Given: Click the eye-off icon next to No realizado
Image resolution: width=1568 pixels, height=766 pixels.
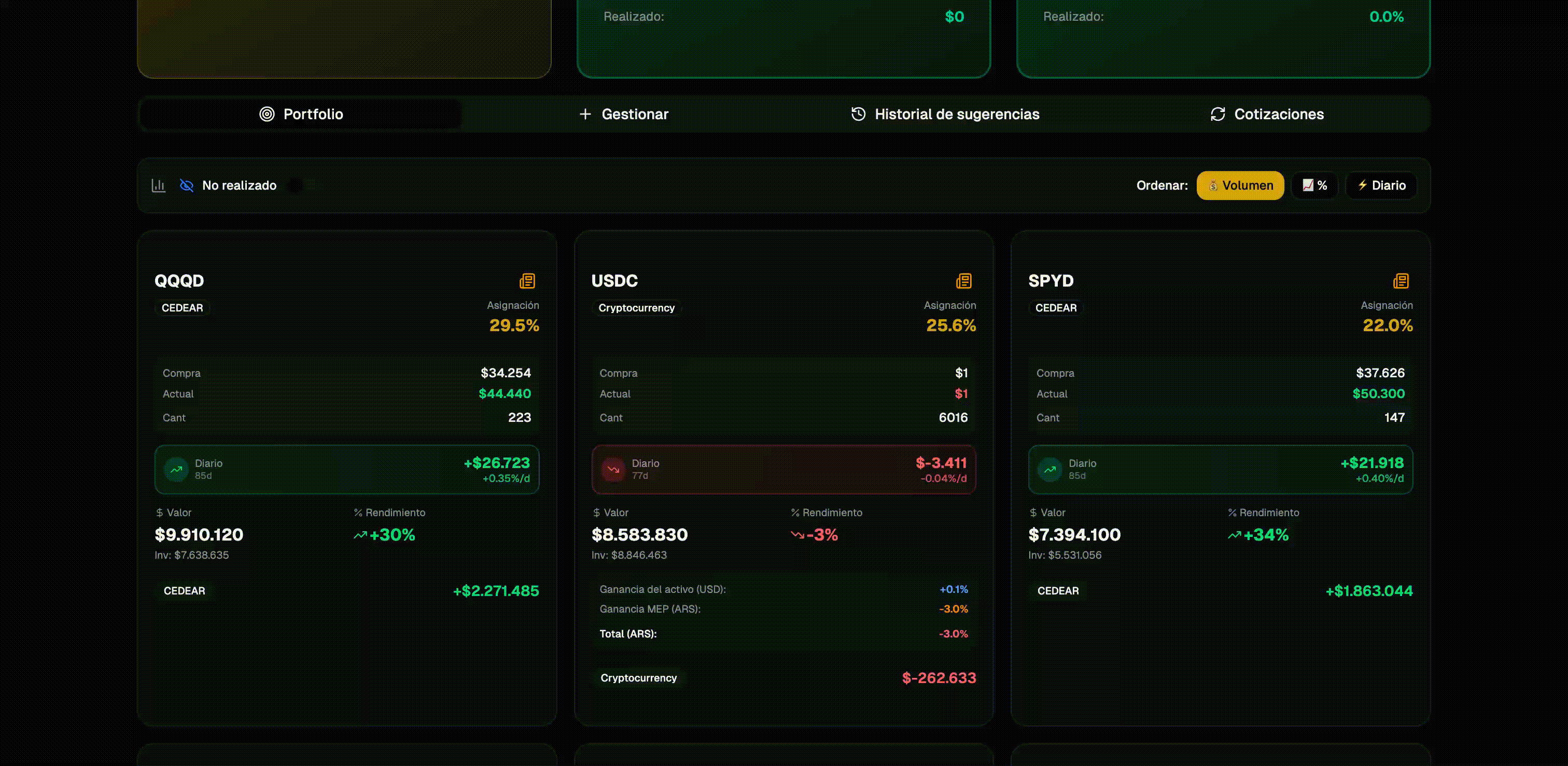Looking at the screenshot, I should [187, 185].
